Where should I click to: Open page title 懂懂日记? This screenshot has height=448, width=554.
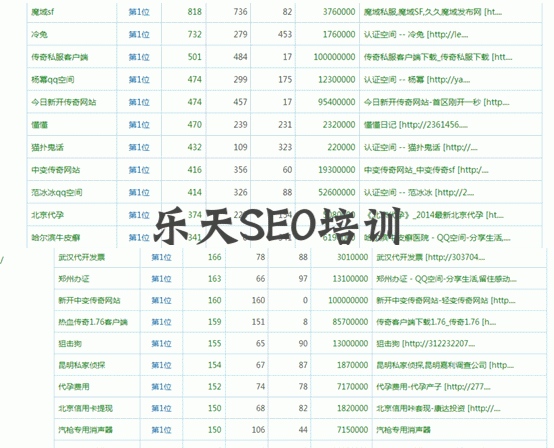click(x=380, y=125)
